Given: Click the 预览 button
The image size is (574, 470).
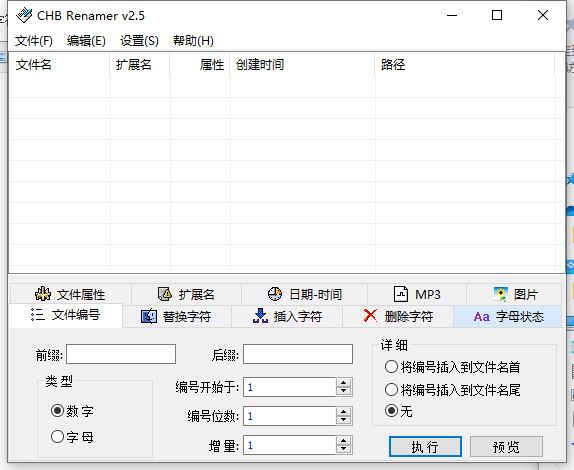Looking at the screenshot, I should pos(506,447).
